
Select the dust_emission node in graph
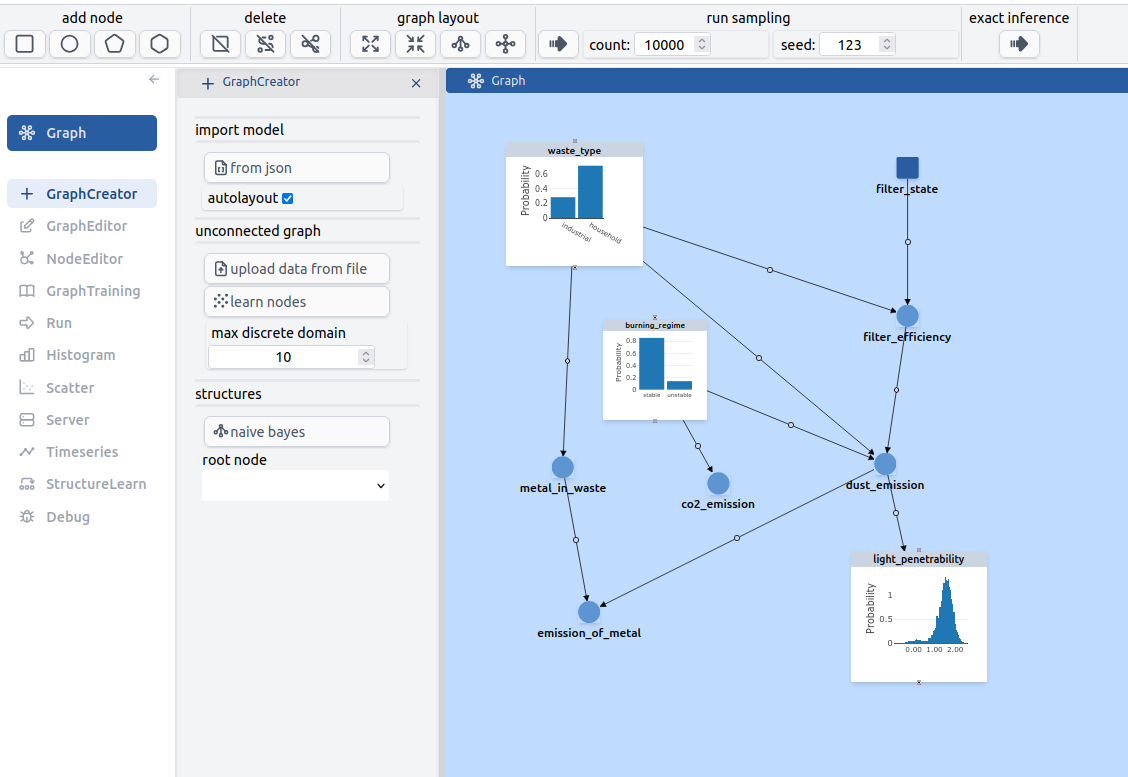(885, 464)
